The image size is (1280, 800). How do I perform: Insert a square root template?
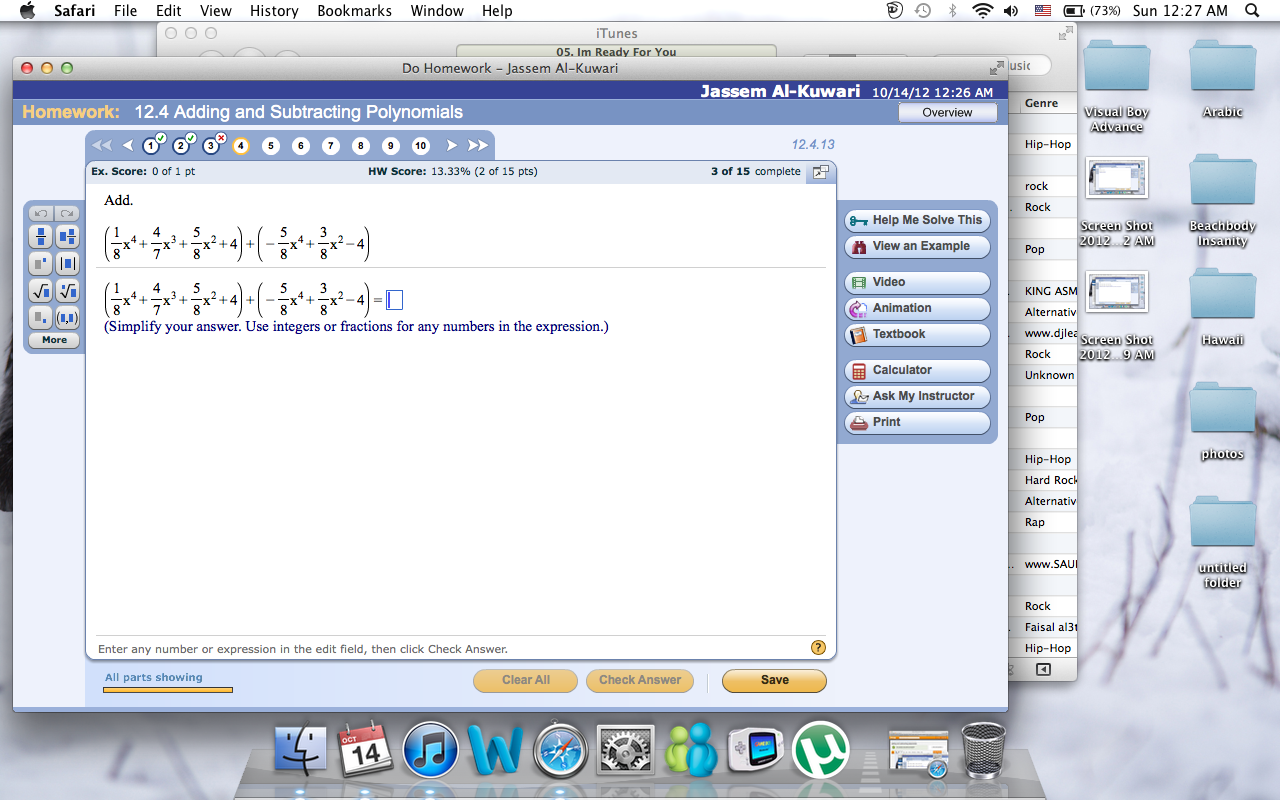[40, 291]
